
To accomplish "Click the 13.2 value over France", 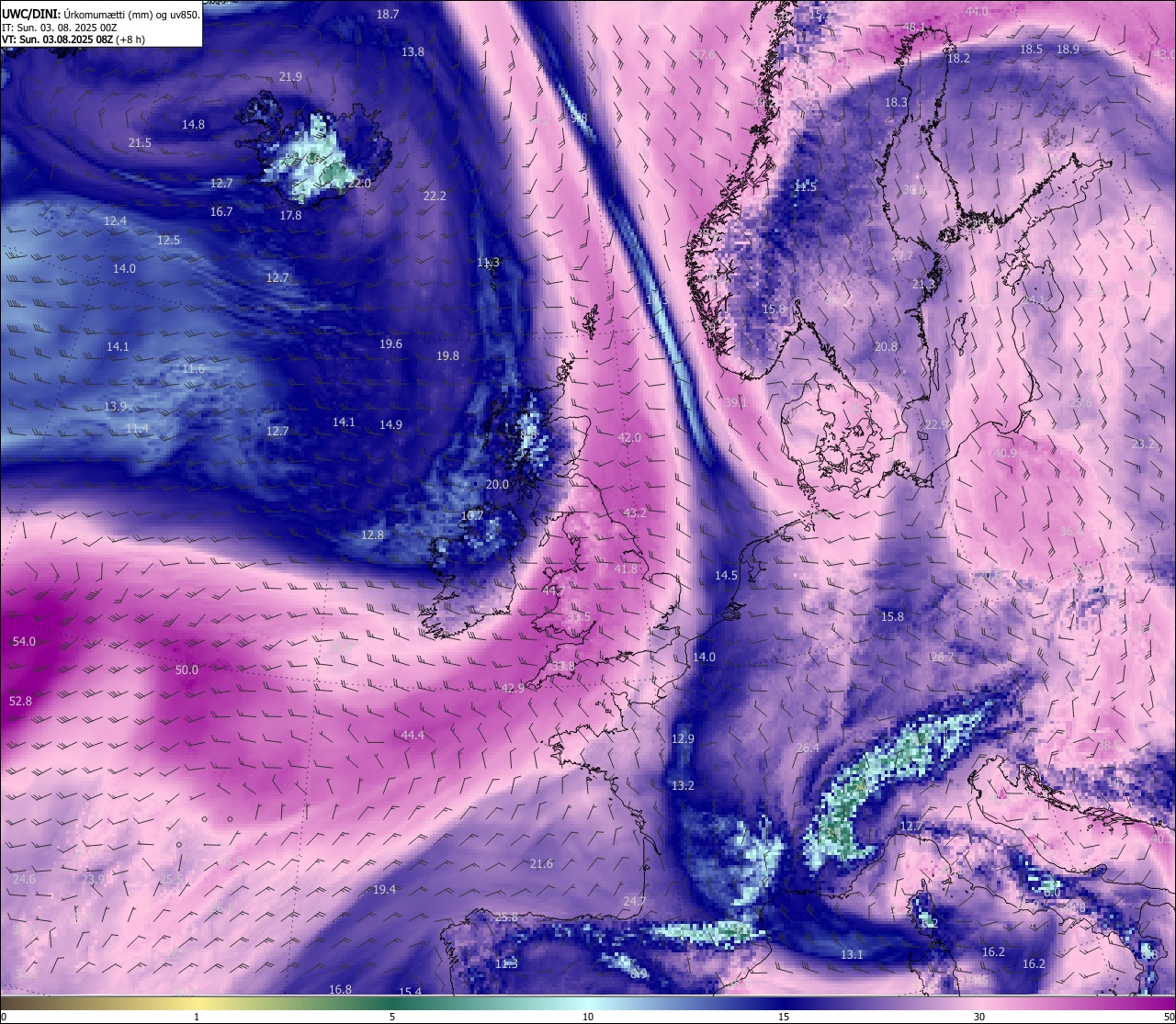I will click(x=683, y=785).
